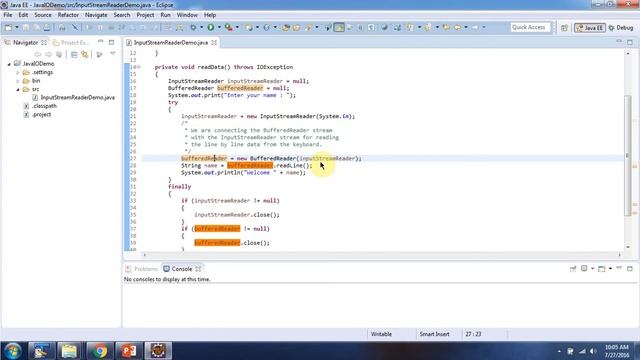The height and width of the screenshot is (360, 640).
Task: Click the Forward navigation arrow in toolbar
Action: pos(475,27)
